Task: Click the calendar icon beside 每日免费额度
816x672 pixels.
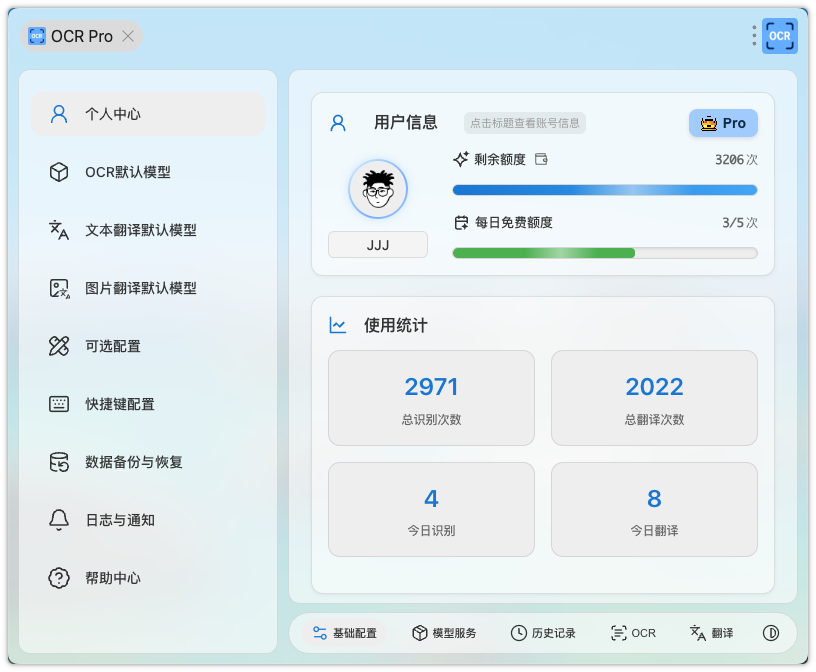Action: coord(461,223)
